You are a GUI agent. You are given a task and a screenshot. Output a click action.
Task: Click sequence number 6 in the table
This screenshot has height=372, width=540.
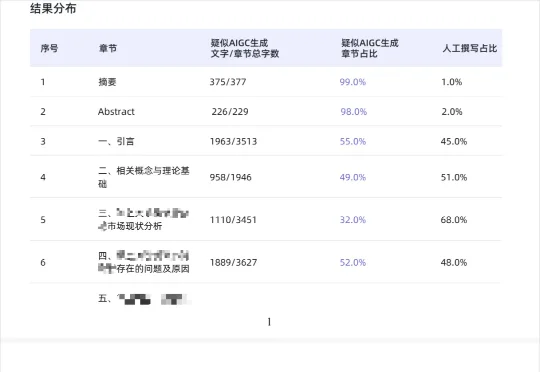[43, 262]
